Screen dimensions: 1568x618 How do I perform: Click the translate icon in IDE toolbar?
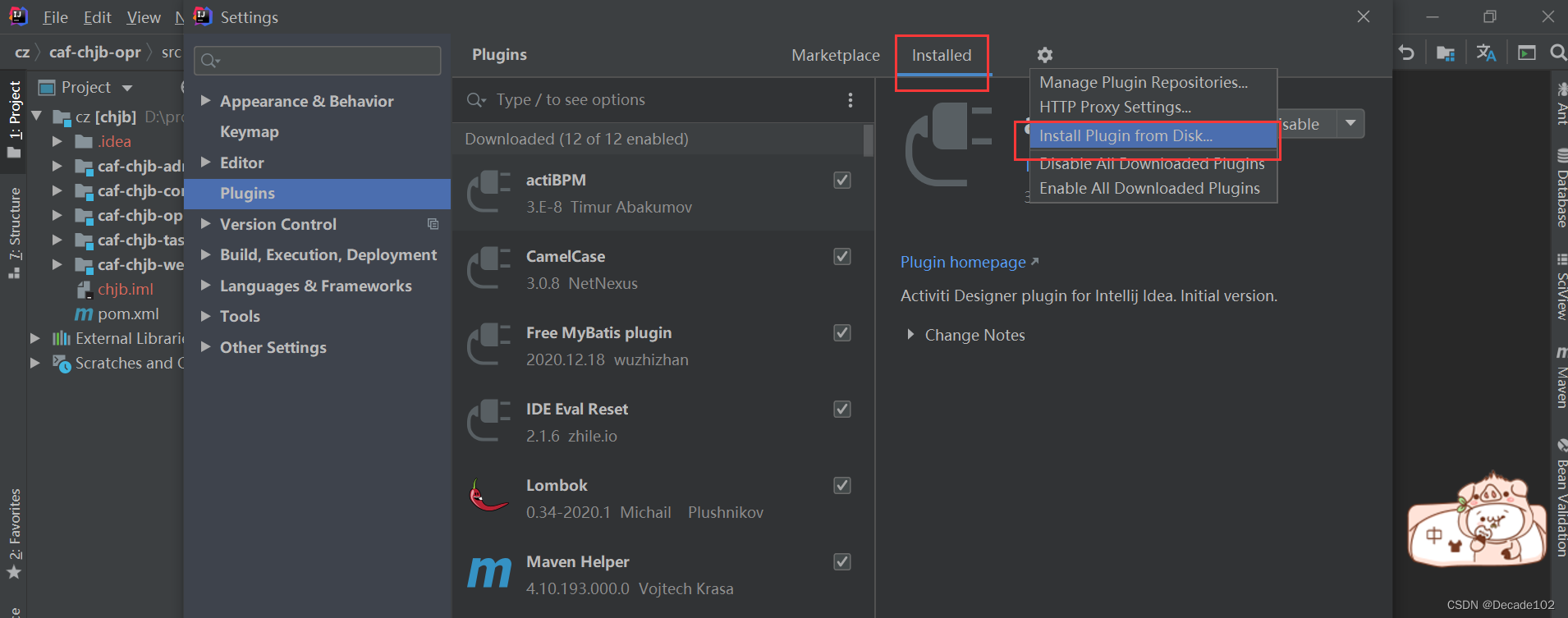[1486, 53]
